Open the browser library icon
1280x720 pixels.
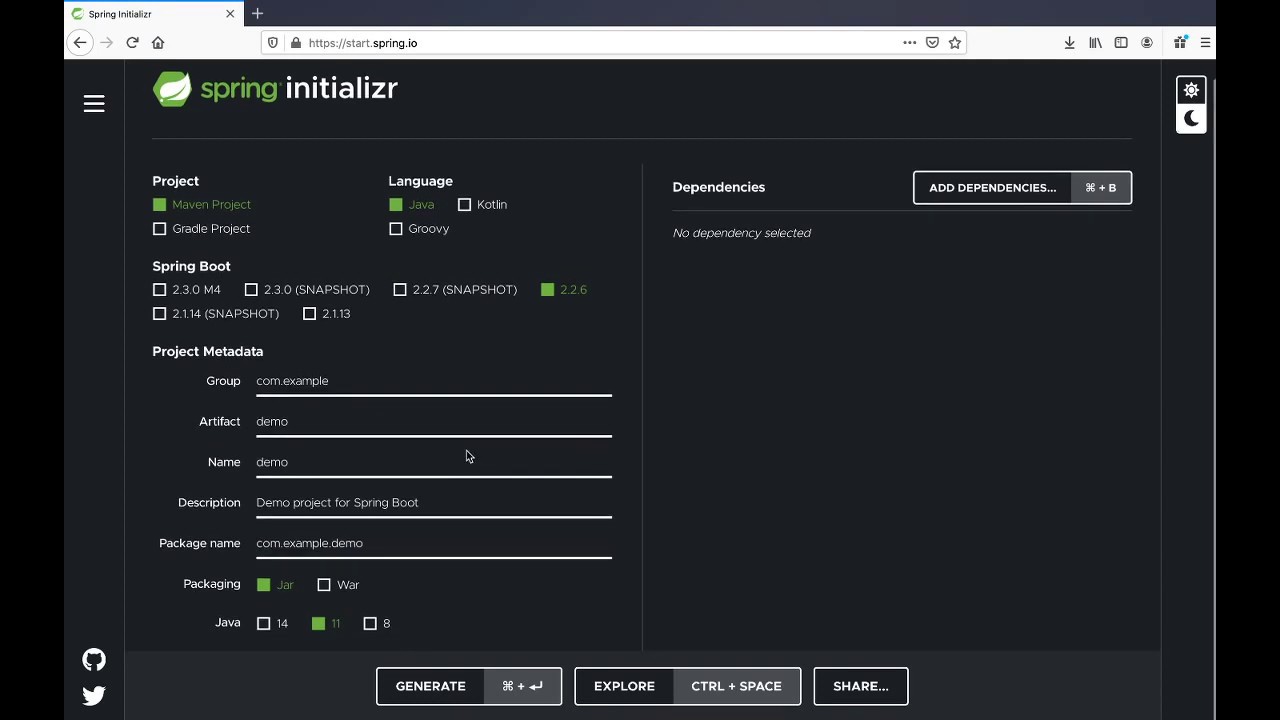[1096, 43]
